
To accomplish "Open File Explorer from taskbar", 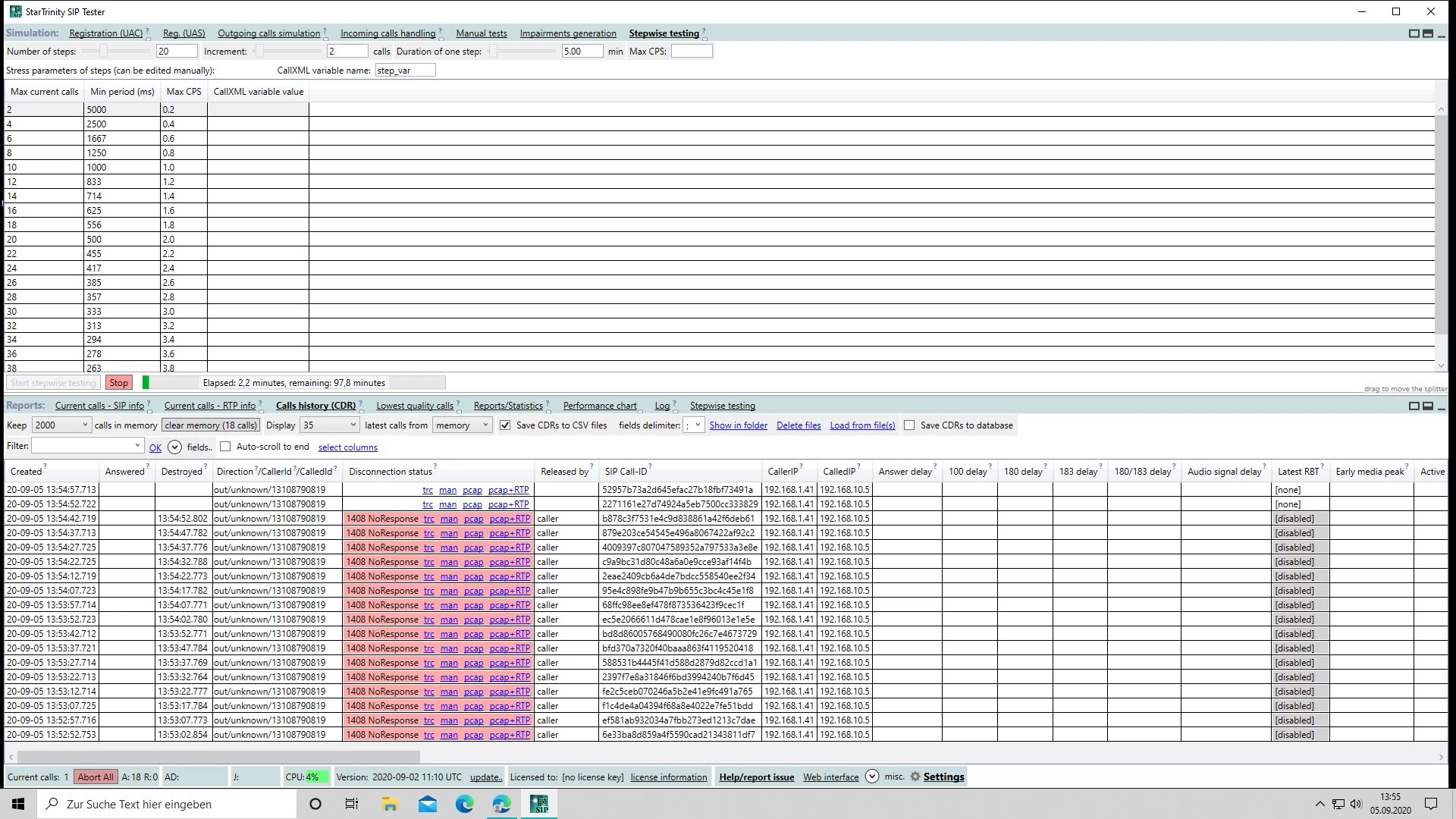I will pos(390,804).
